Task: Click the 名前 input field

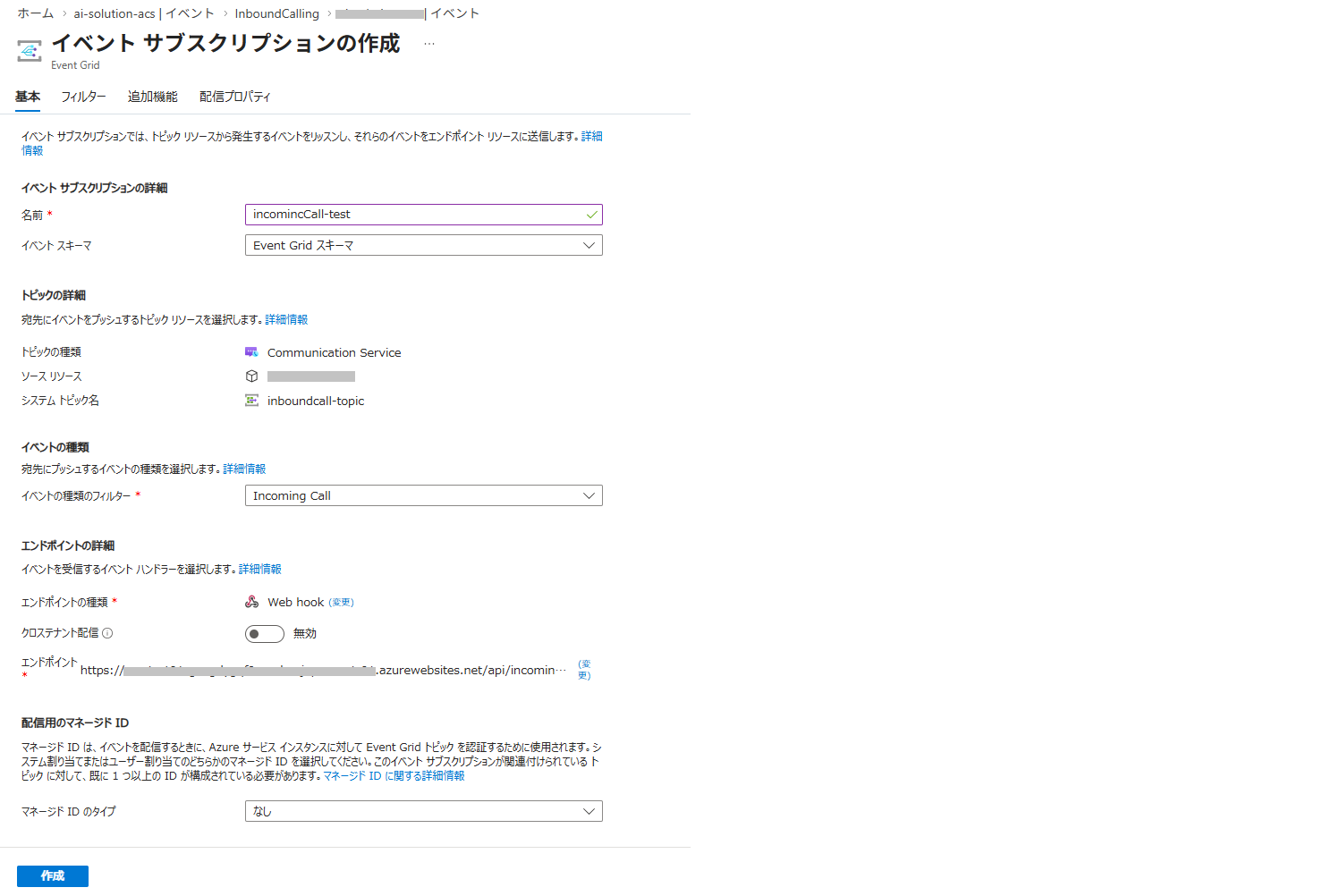Action: pos(416,215)
